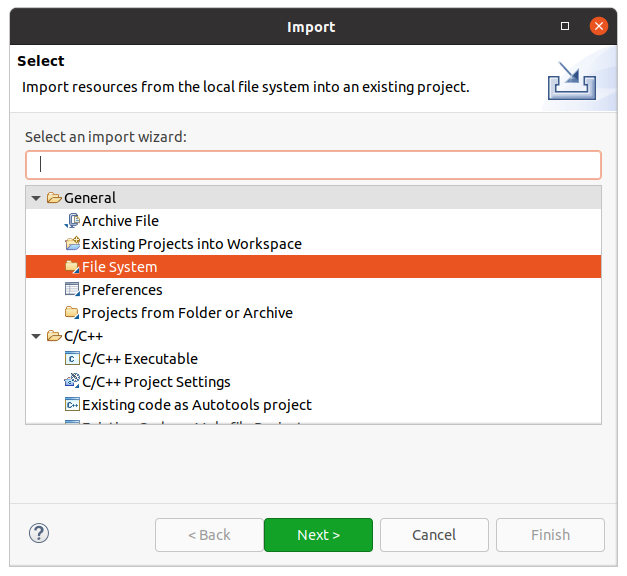Open the Help question mark button
This screenshot has height=576, width=627.
[39, 534]
